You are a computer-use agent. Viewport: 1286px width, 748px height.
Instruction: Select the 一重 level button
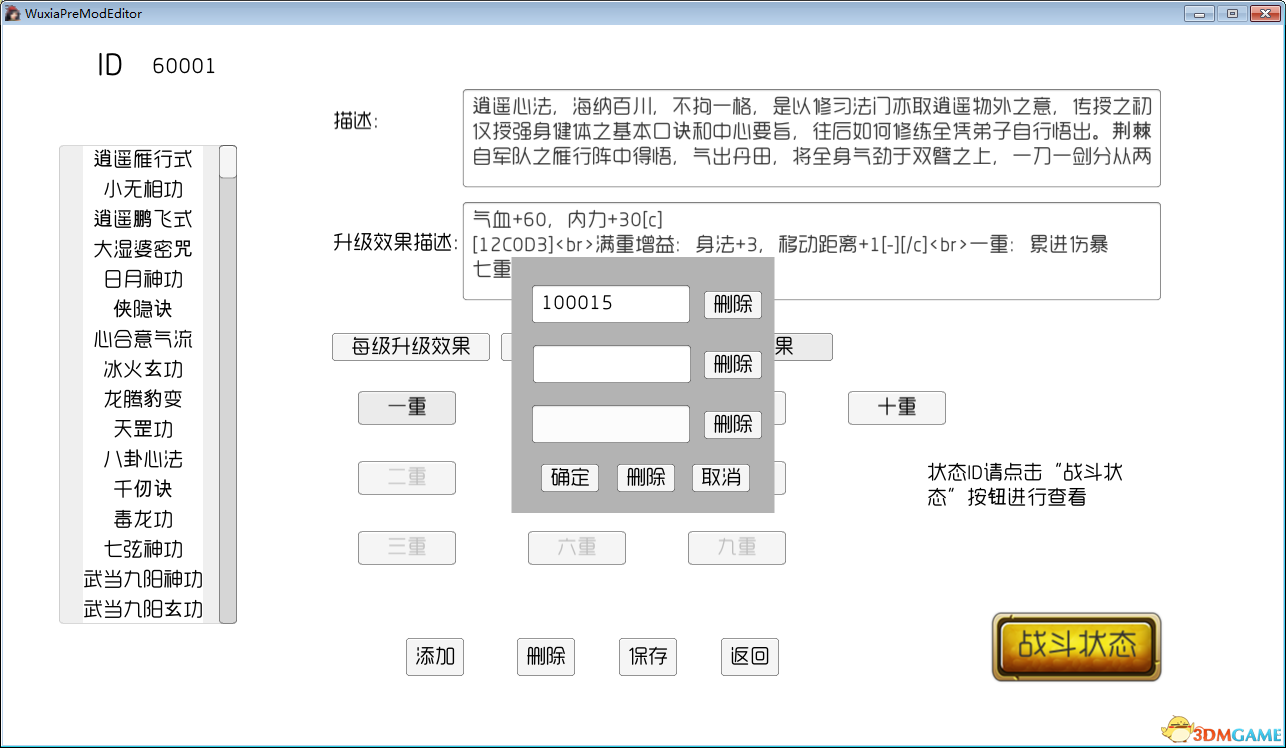click(407, 407)
